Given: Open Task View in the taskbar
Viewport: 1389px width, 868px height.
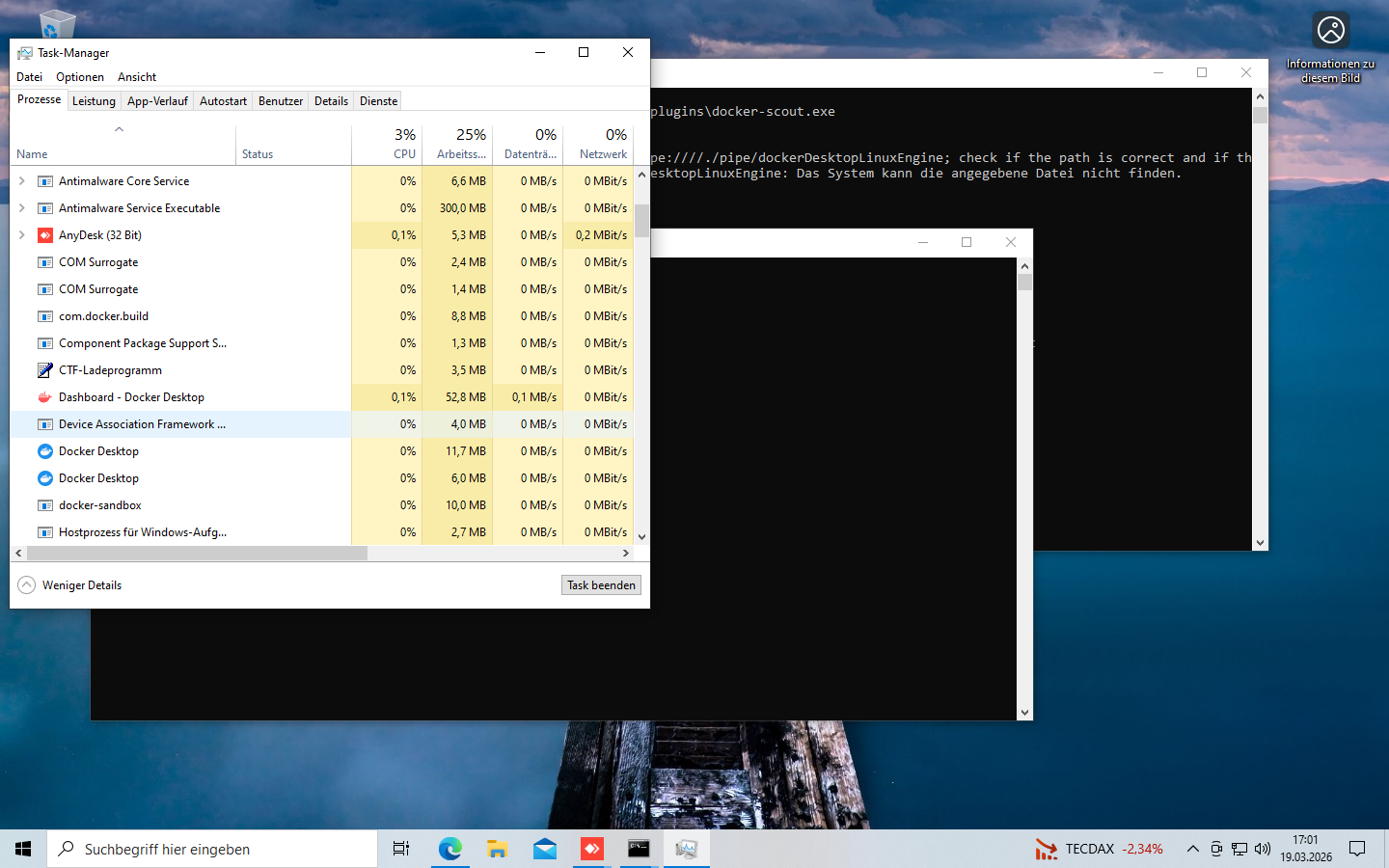Looking at the screenshot, I should [401, 849].
